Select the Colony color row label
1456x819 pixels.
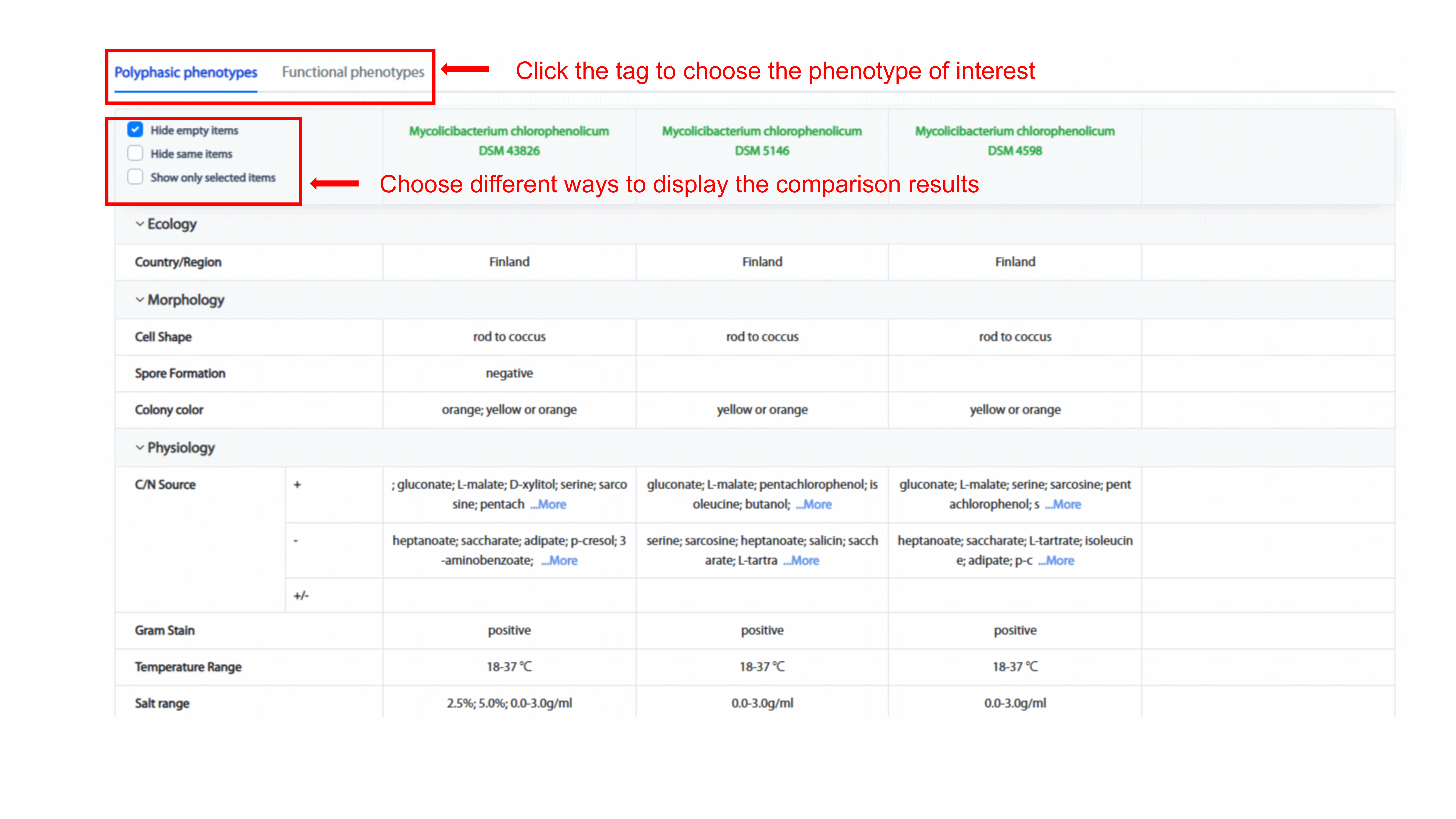point(169,410)
